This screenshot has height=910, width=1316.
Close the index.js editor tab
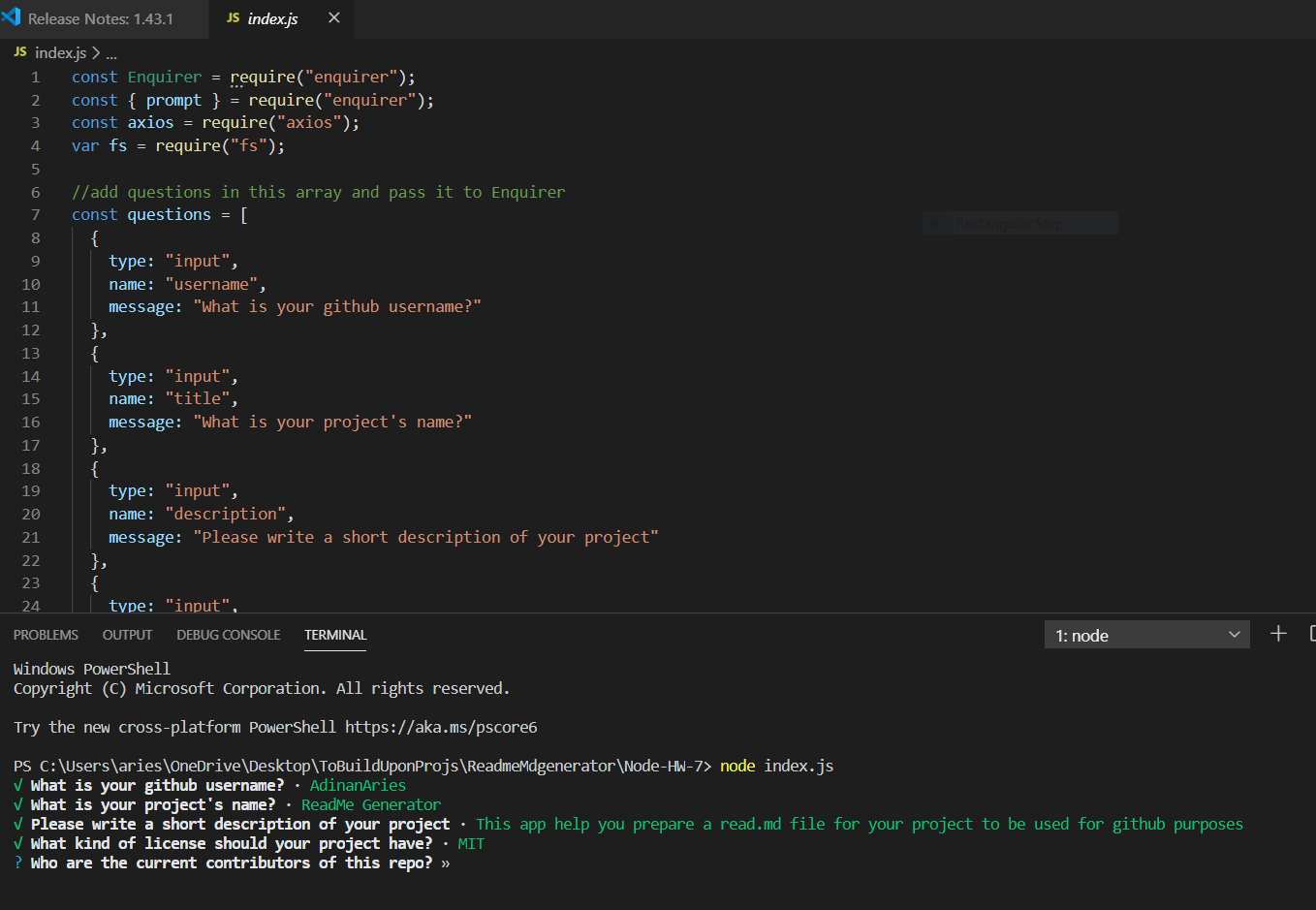(334, 17)
